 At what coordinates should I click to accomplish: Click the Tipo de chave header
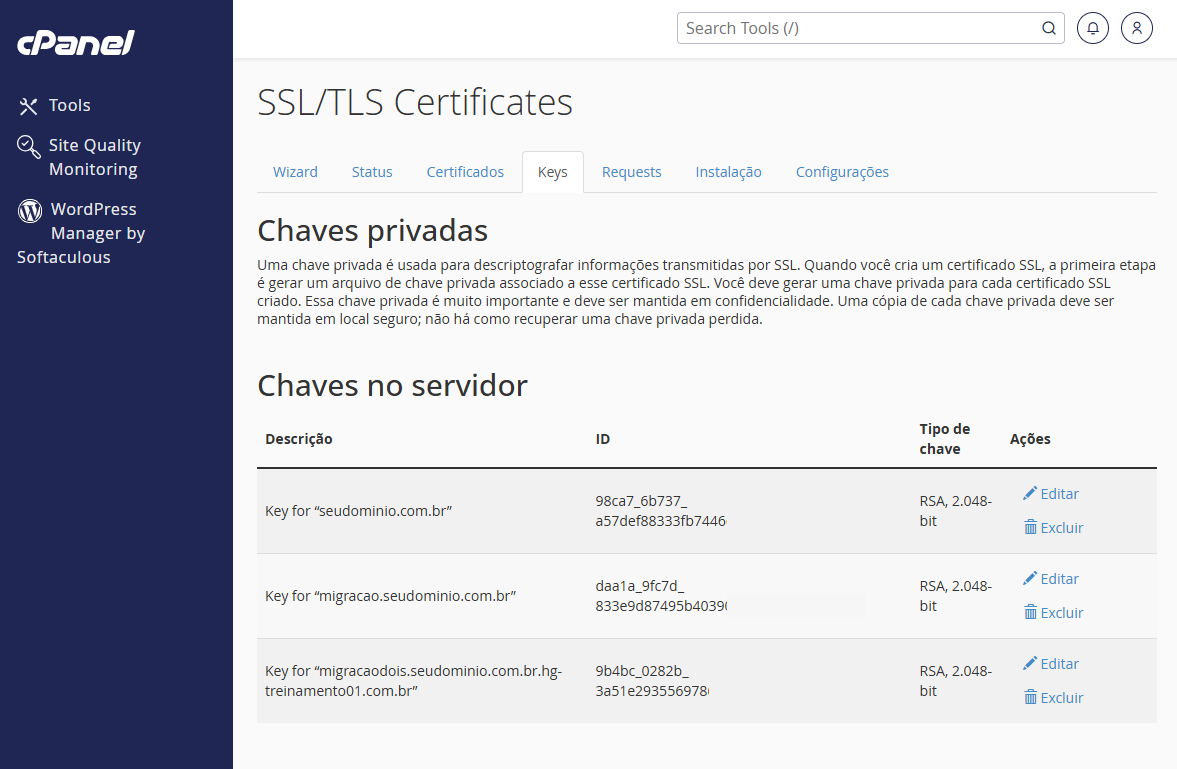(x=944, y=439)
